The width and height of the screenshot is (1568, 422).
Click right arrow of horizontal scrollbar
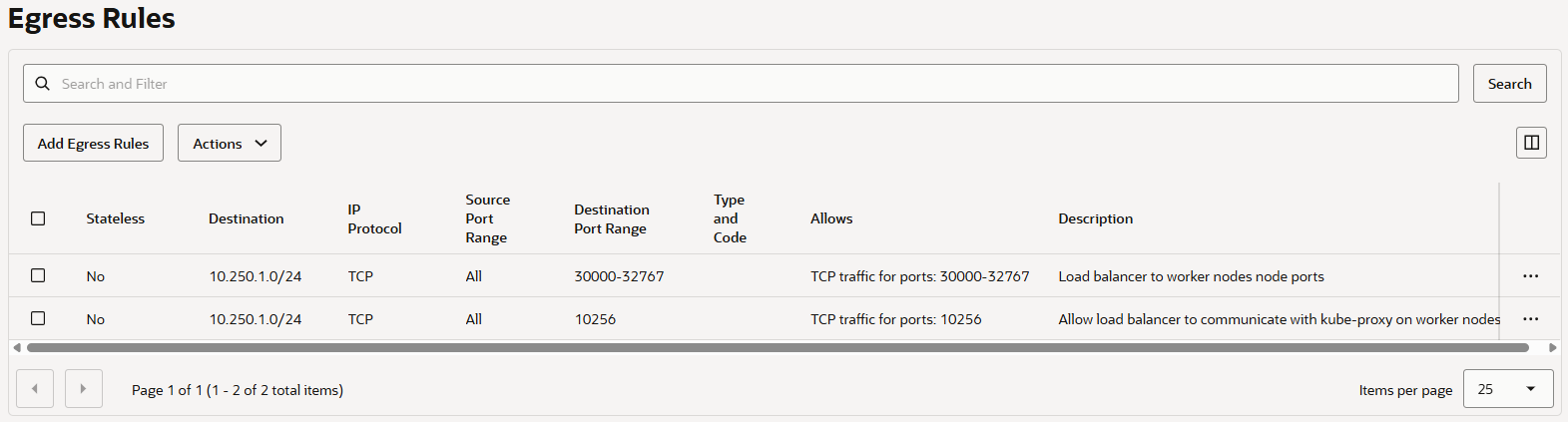tap(1552, 348)
